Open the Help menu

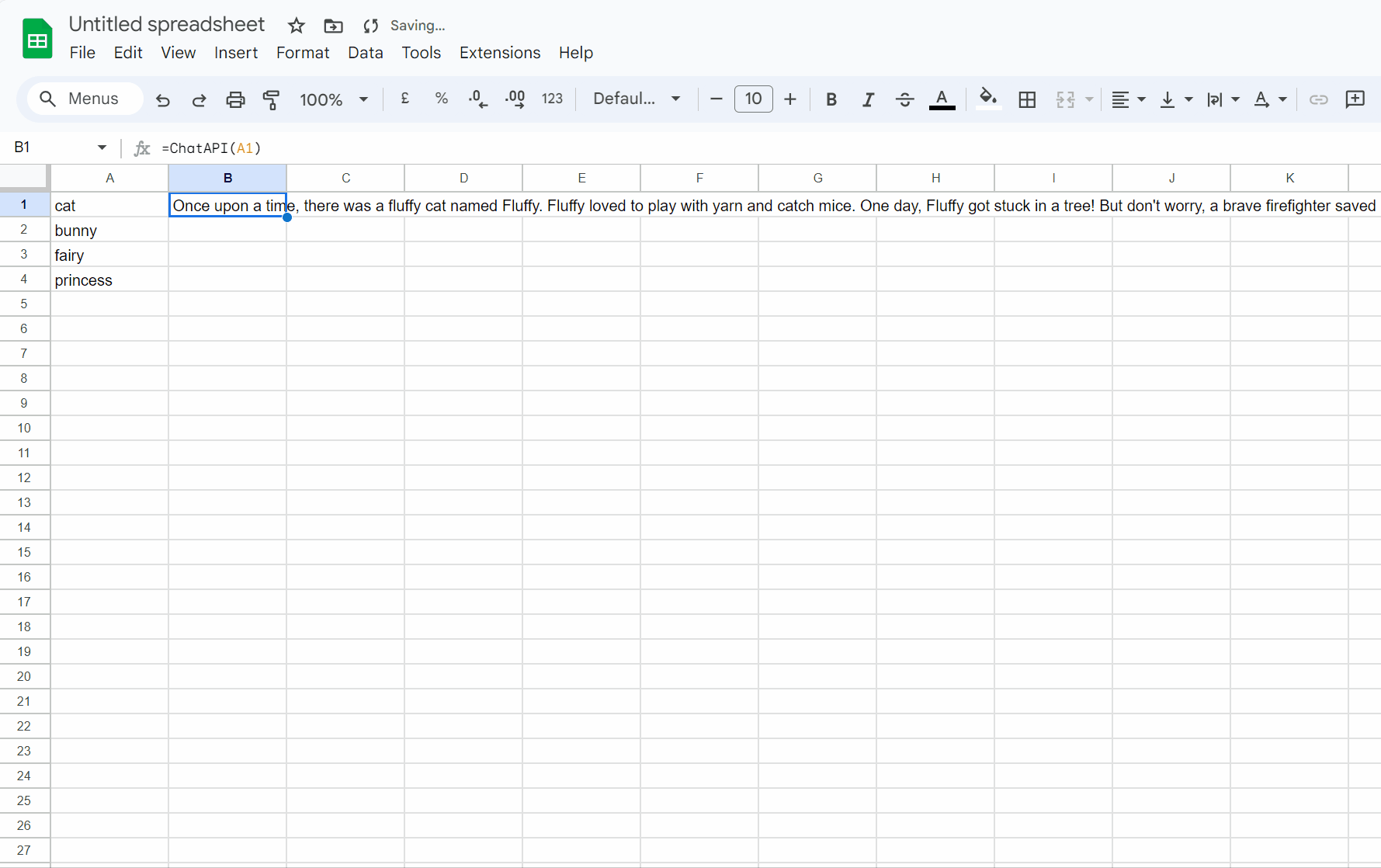coord(576,53)
